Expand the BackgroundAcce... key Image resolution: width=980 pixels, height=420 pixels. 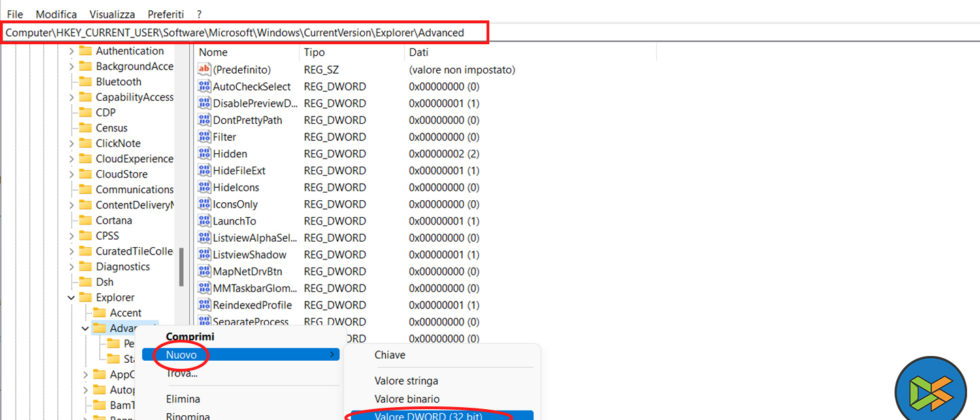click(x=71, y=67)
